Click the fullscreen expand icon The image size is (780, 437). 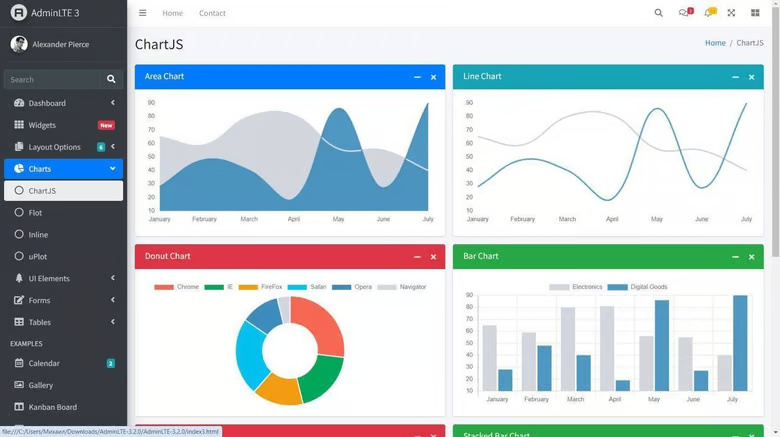(731, 13)
